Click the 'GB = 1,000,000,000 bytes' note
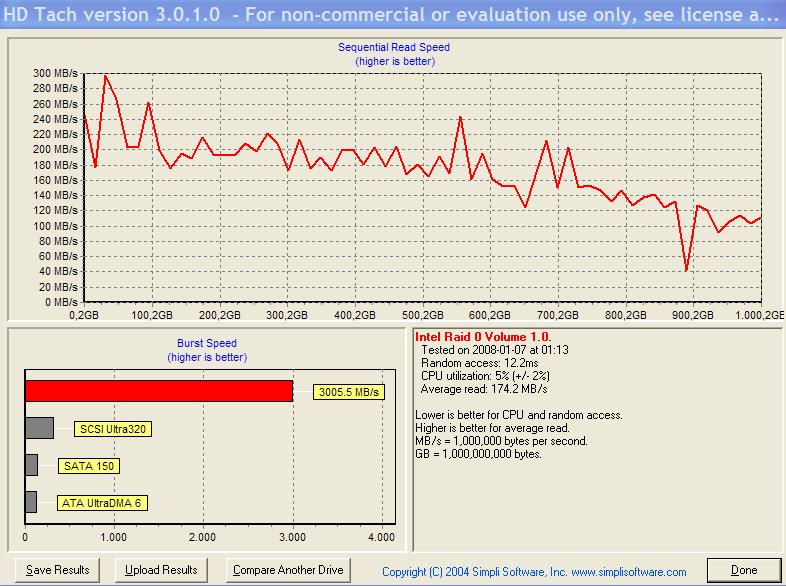The width and height of the screenshot is (786, 586). pos(478,454)
